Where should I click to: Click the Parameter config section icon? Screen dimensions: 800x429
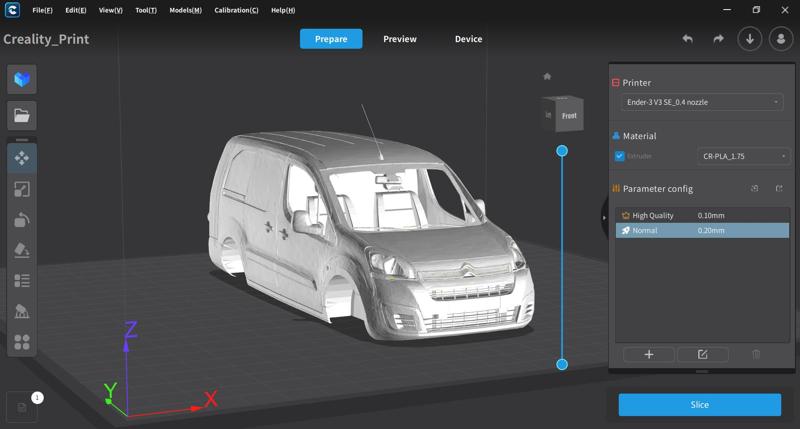(x=616, y=189)
